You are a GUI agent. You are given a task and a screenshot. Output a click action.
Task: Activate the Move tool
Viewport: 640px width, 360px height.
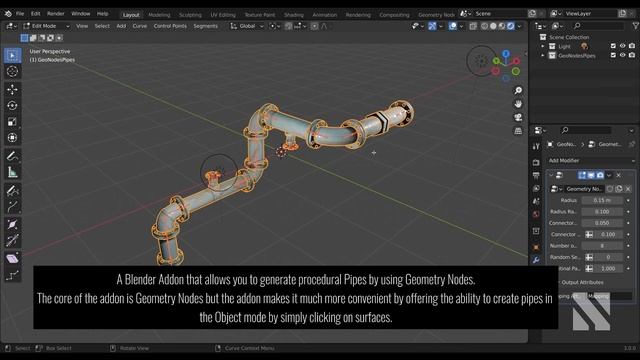[x=12, y=89]
